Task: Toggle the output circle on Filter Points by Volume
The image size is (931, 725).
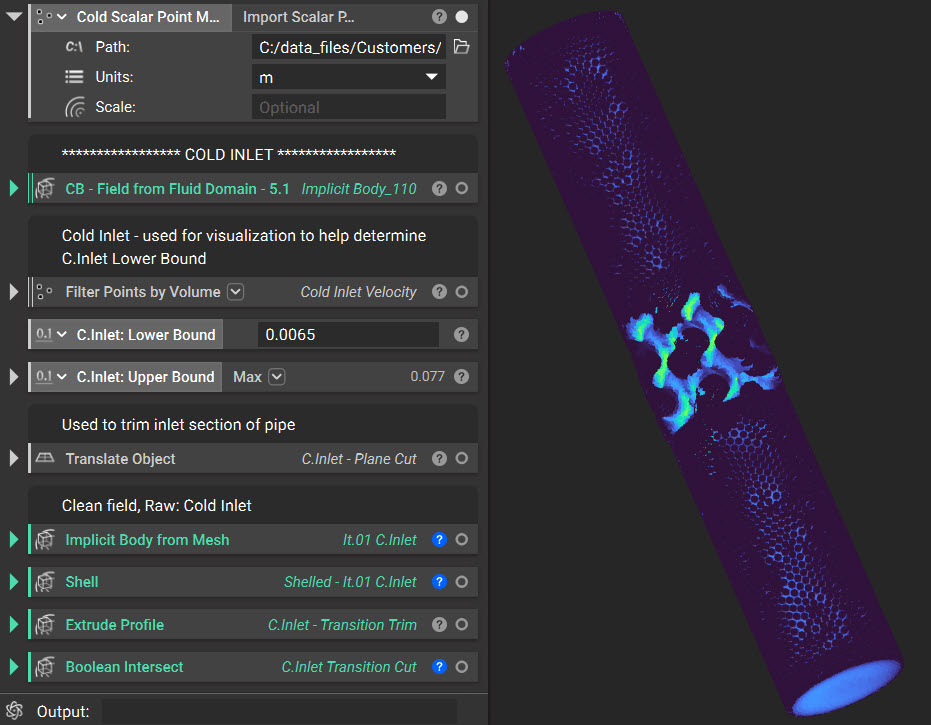Action: tap(461, 292)
